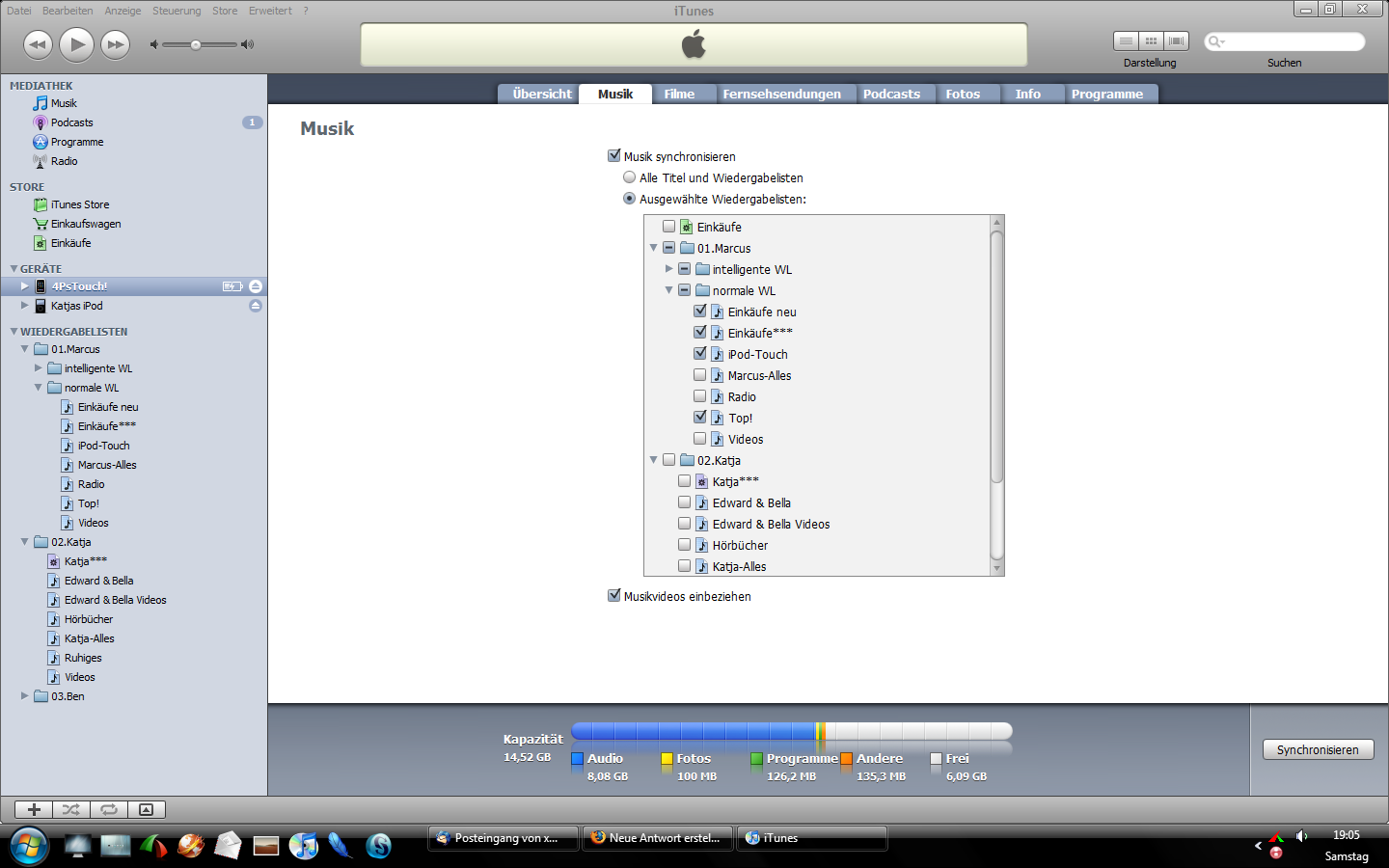Open Programme in the Mediathek sidebar
The height and width of the screenshot is (868, 1389).
pos(76,142)
